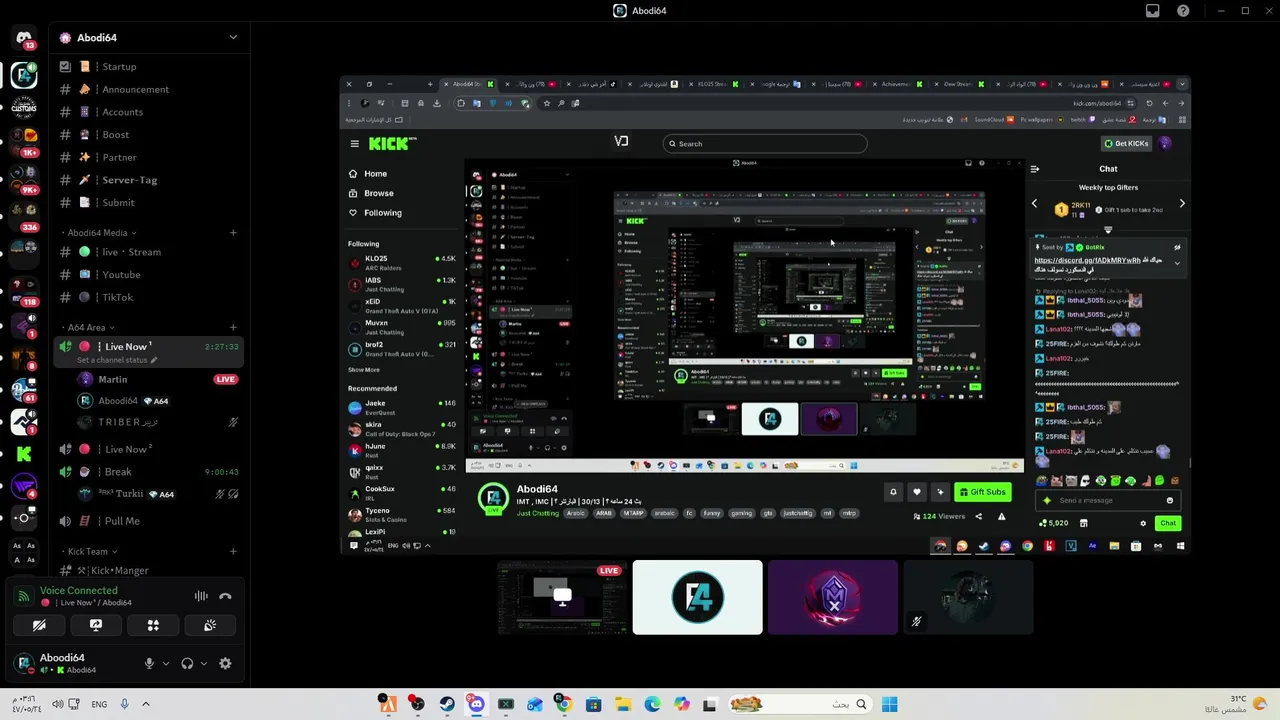Viewport: 1280px width, 720px height.
Task: Open the server folder with 1K+ badge
Action: (x=24, y=140)
